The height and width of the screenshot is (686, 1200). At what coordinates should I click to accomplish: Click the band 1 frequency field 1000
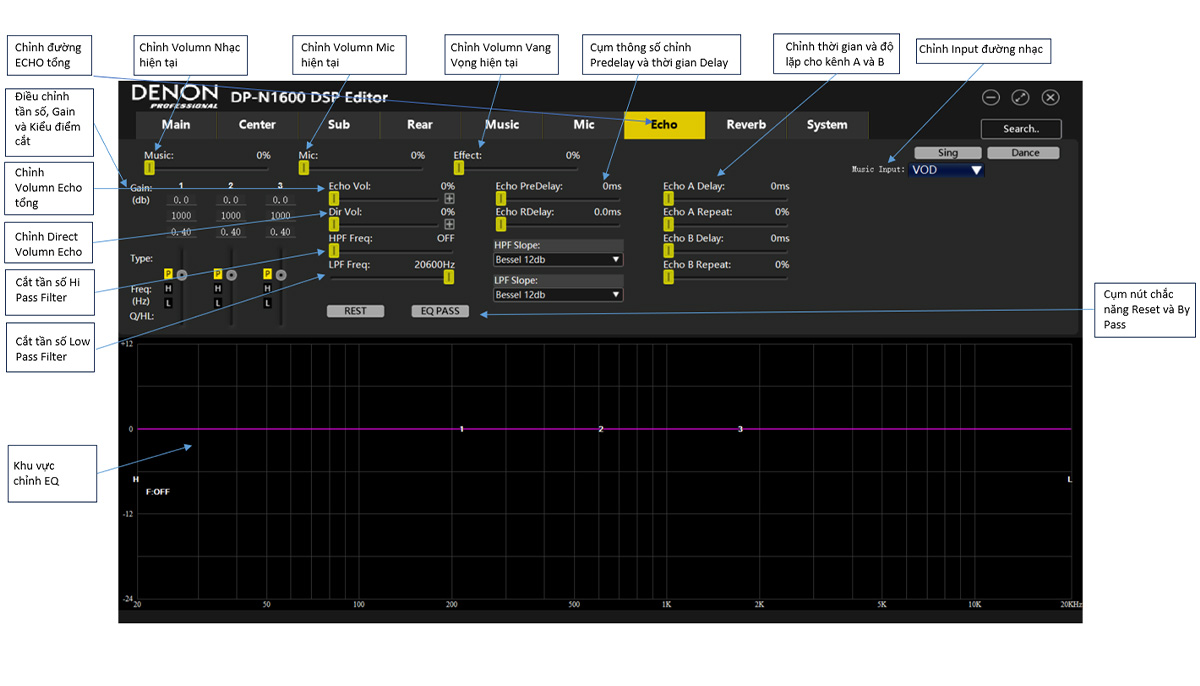180,216
